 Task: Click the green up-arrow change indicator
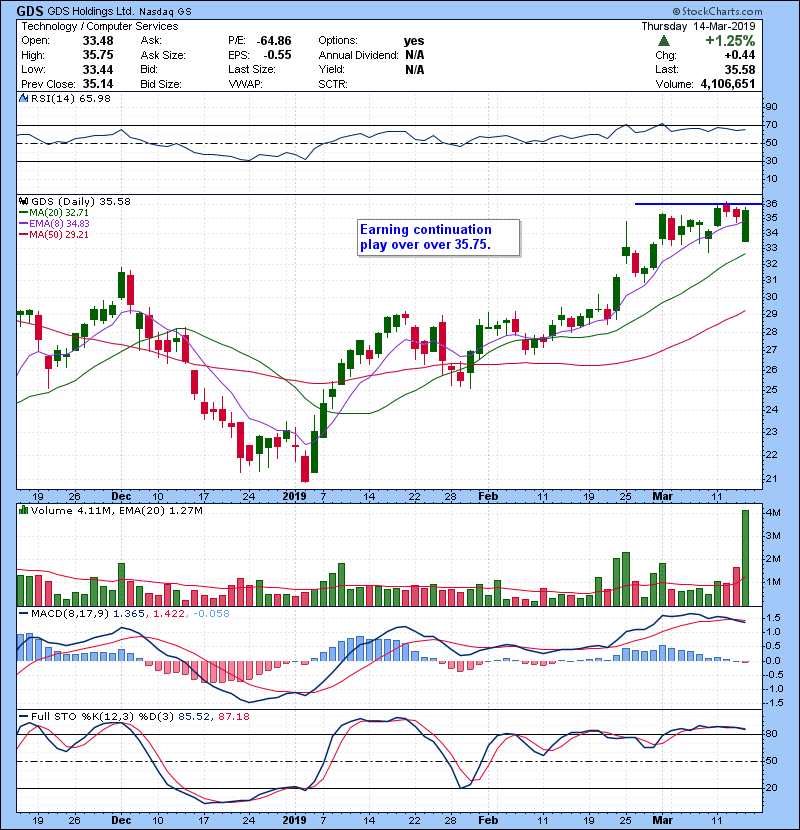(x=664, y=40)
